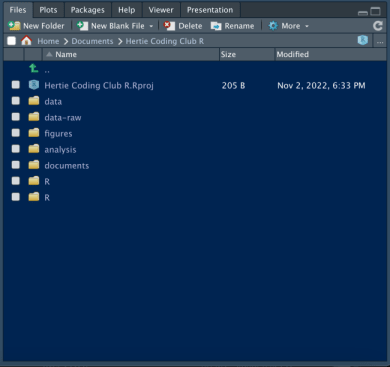Tick the select-all checkbox in path bar

(x=12, y=41)
